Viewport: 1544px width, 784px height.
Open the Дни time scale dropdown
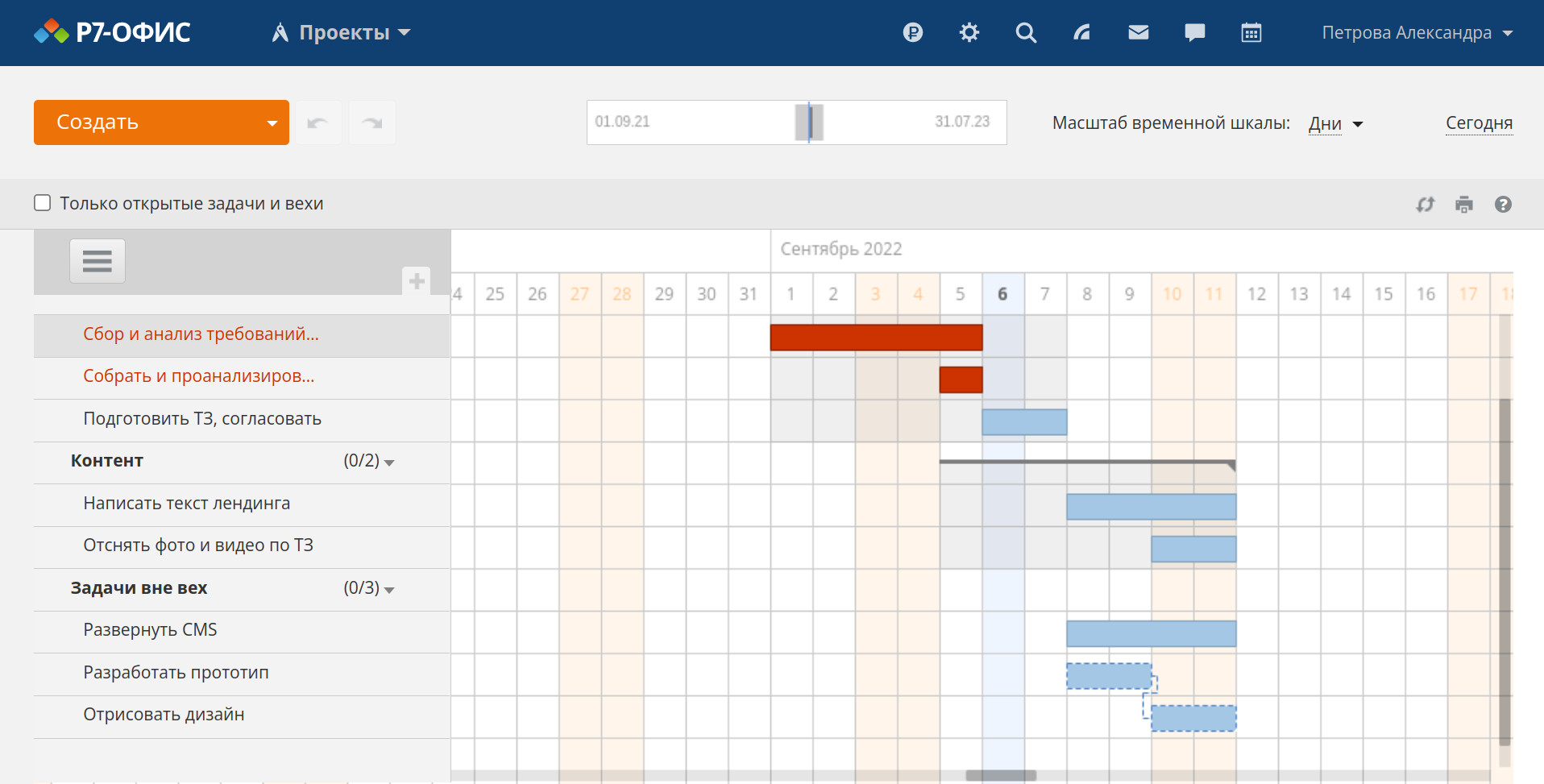(1335, 123)
